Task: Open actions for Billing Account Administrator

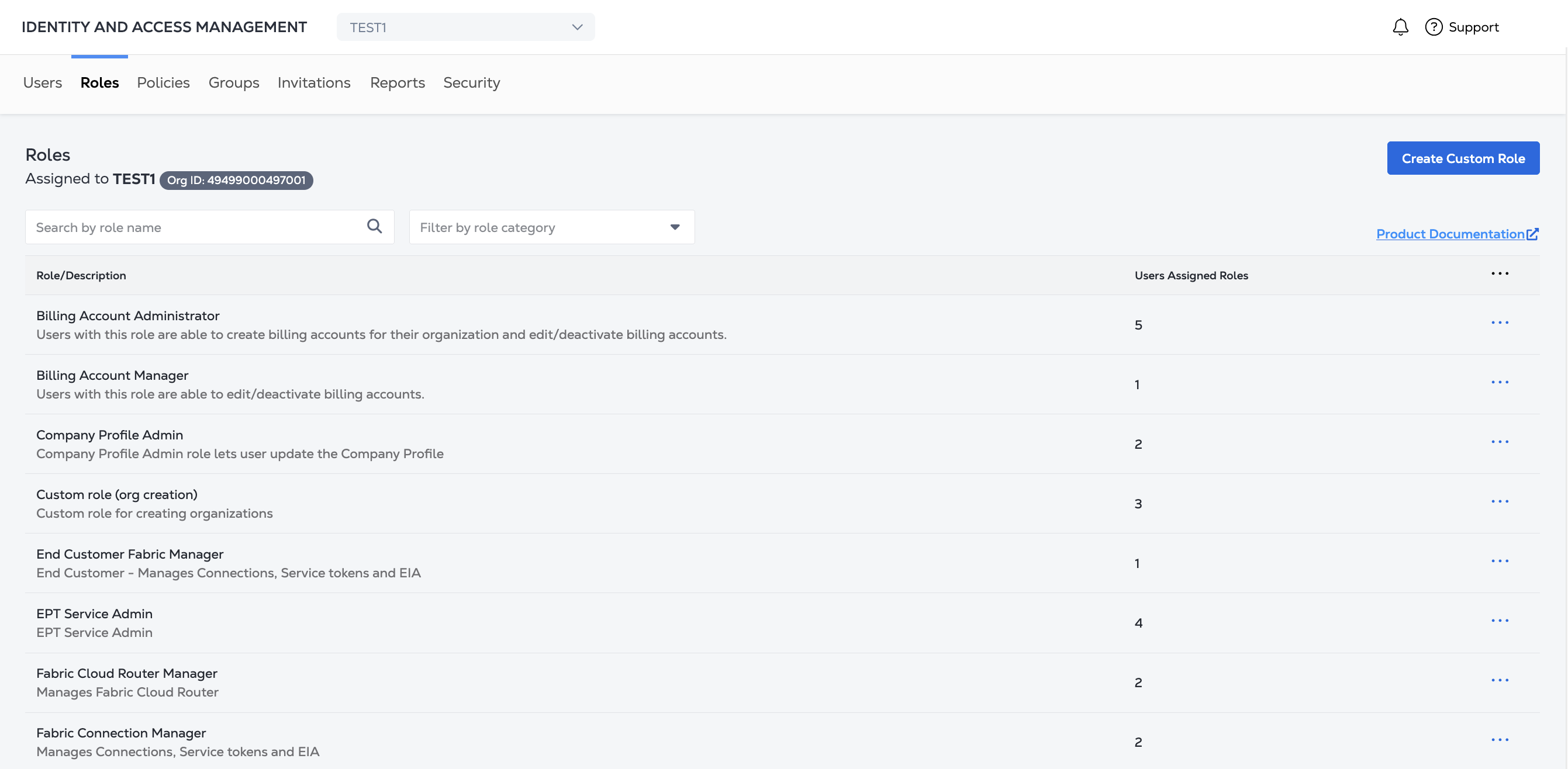Action: point(1500,323)
